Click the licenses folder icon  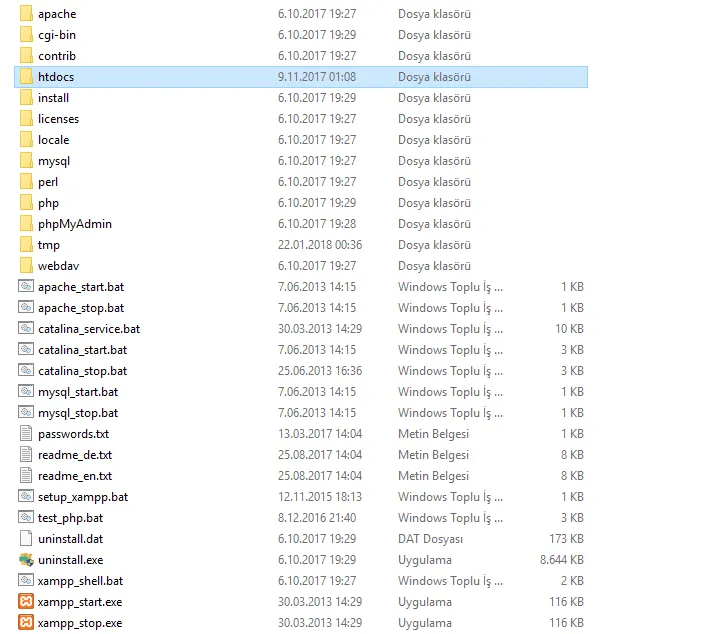[26, 119]
